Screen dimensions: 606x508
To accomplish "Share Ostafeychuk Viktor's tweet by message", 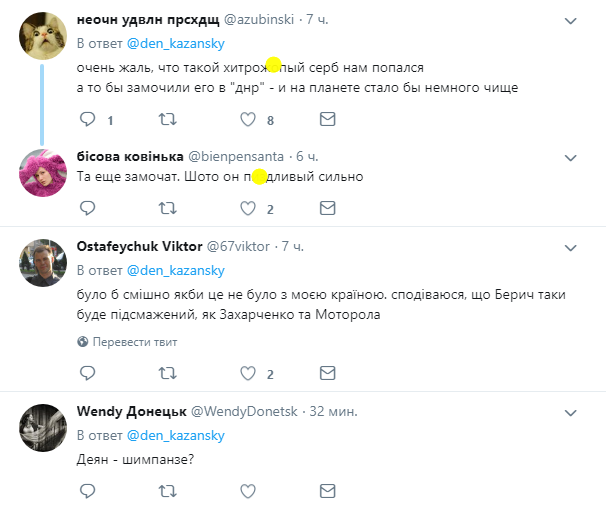I will pyautogui.click(x=327, y=373).
